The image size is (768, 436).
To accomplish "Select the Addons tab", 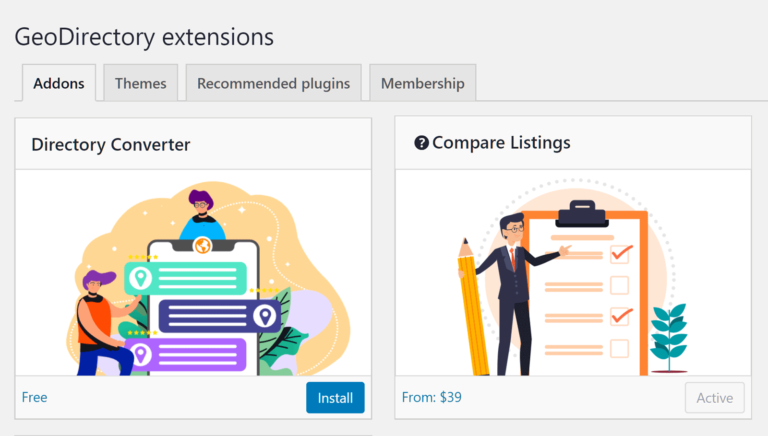I will tap(59, 83).
